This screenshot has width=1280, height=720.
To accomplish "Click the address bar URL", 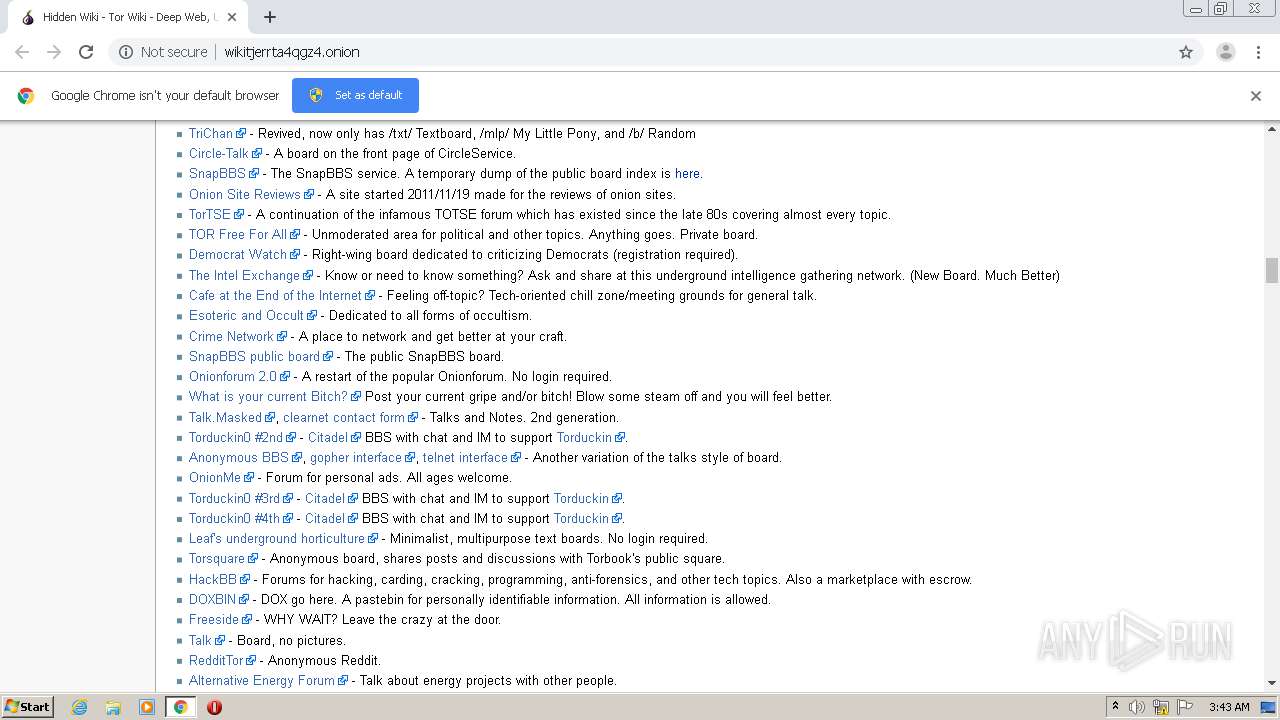I will click(292, 52).
